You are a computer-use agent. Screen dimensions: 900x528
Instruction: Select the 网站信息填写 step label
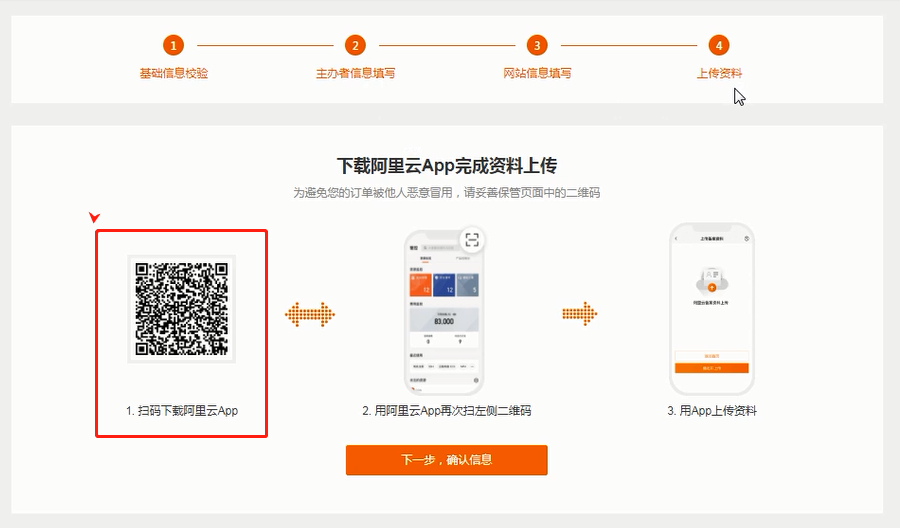click(537, 73)
